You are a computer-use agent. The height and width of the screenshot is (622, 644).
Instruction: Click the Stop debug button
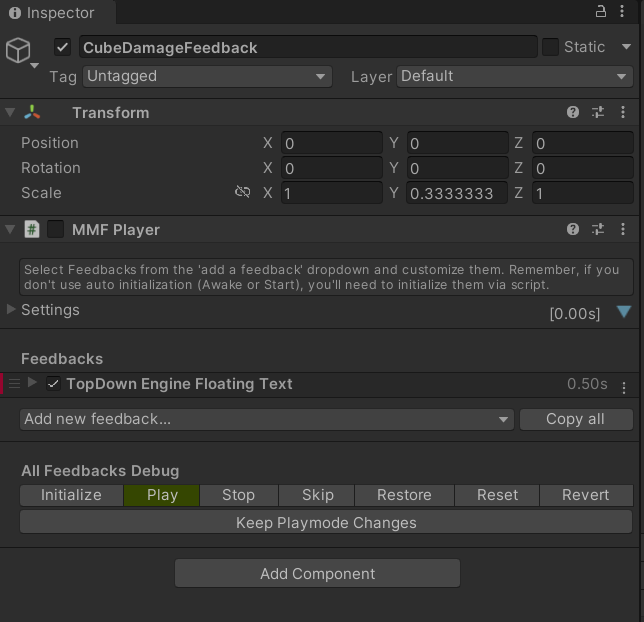coord(239,495)
